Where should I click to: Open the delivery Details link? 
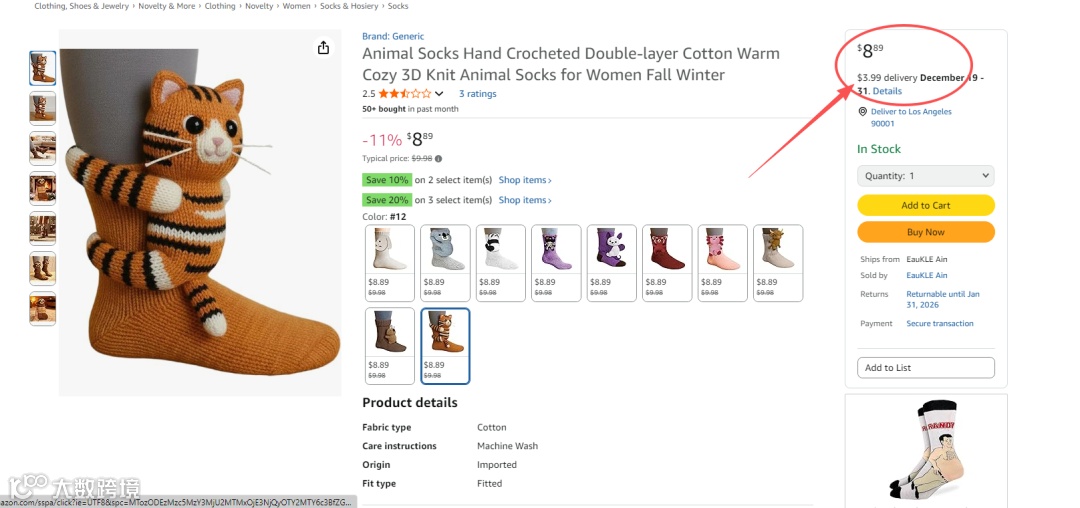[x=887, y=91]
